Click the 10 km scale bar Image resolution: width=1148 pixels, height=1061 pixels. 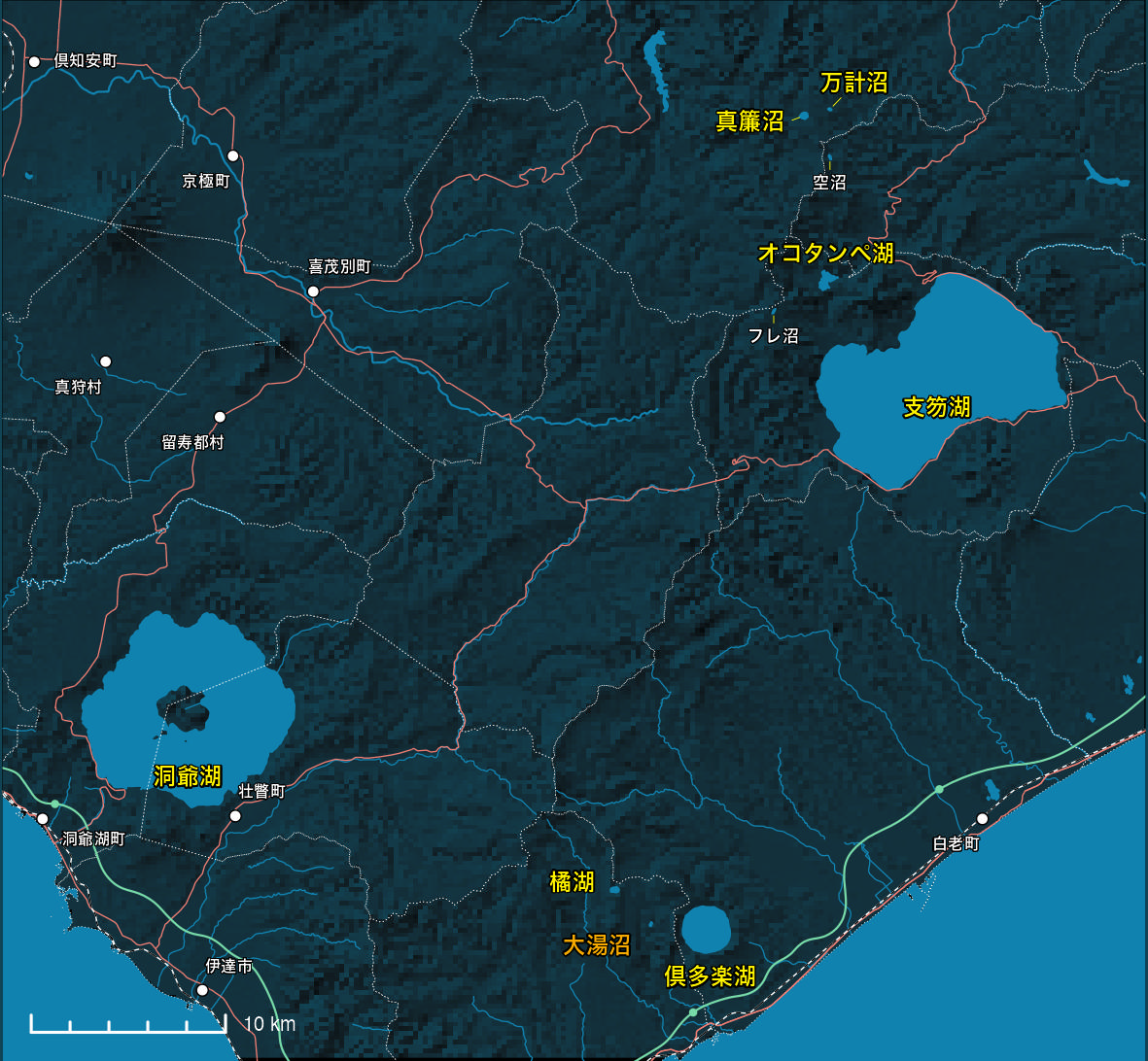[128, 1024]
